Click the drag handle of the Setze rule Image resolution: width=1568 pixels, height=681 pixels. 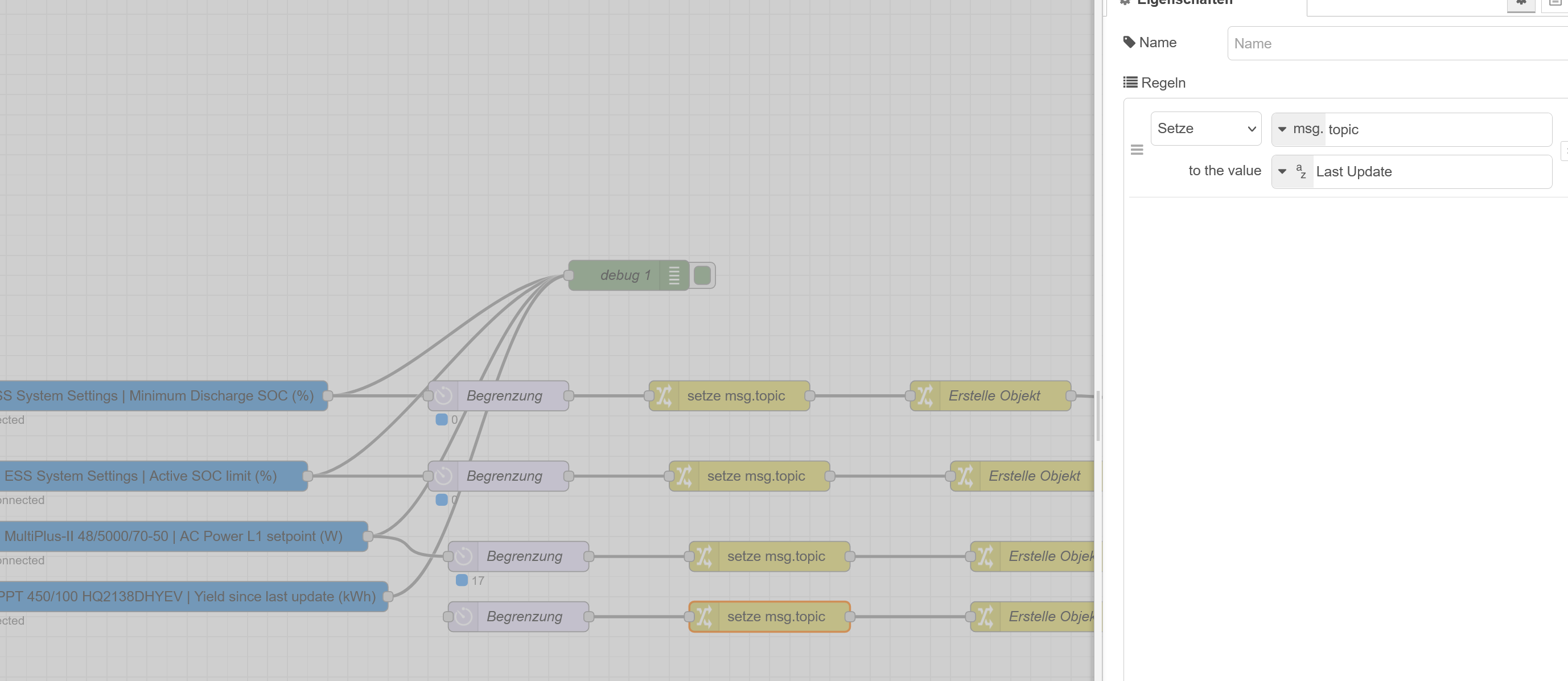1137,150
